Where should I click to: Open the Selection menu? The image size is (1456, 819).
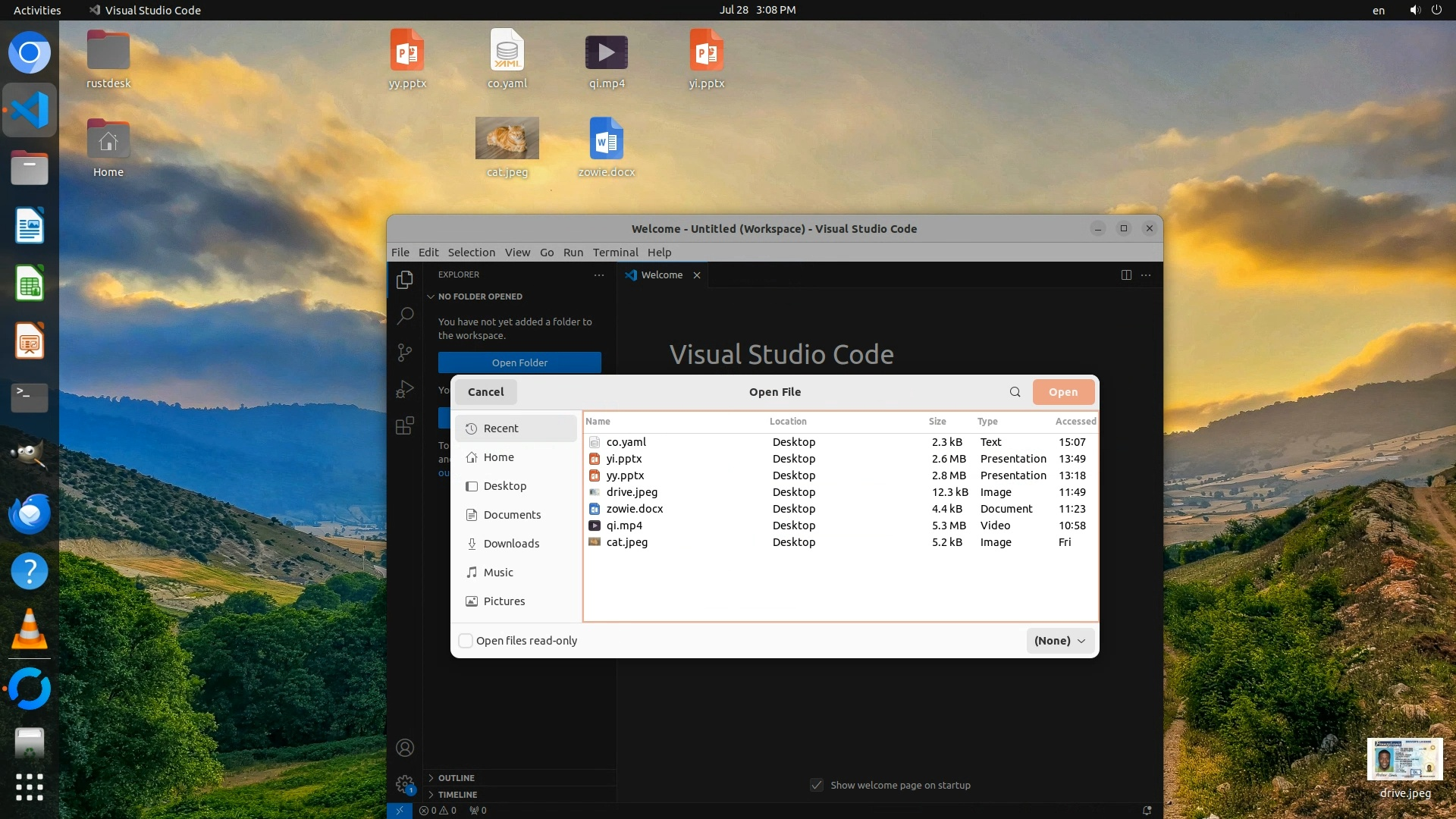471,253
